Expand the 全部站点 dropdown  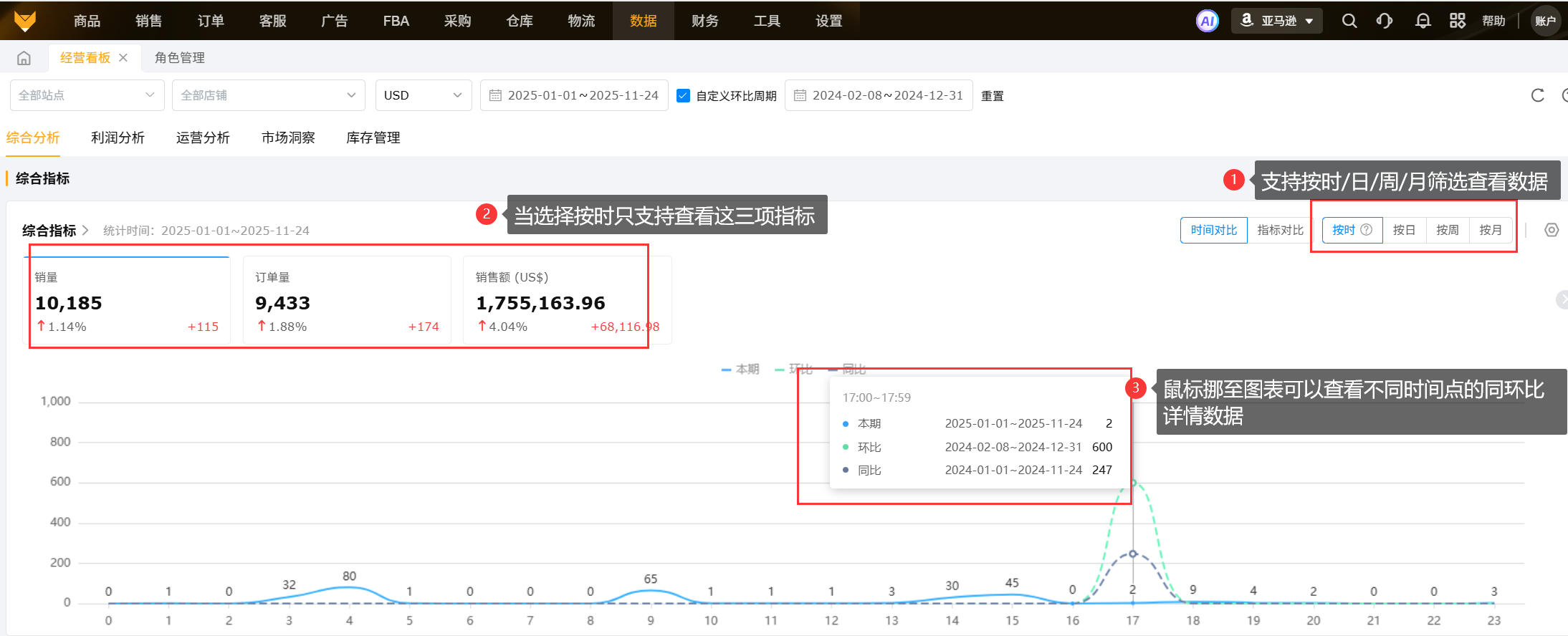pos(87,95)
